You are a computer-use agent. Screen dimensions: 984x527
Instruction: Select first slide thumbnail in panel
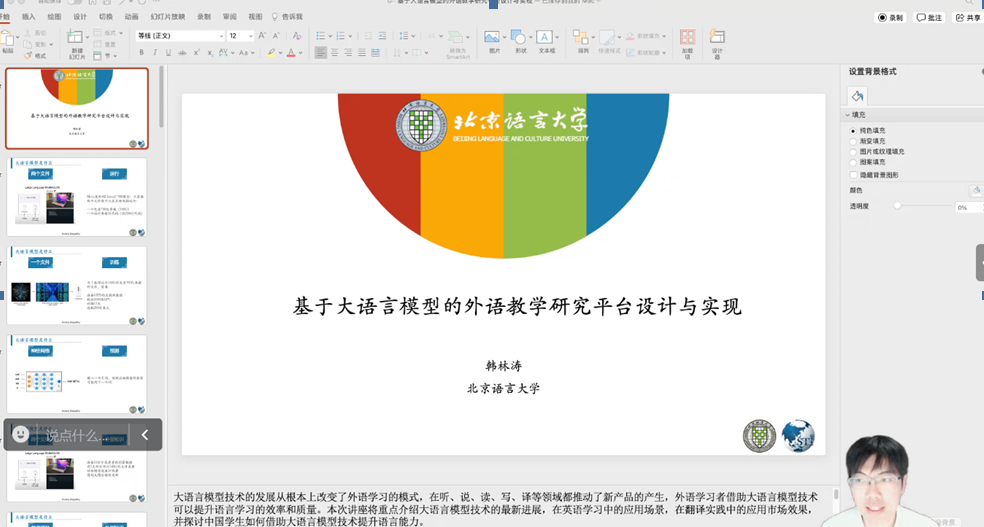point(77,109)
